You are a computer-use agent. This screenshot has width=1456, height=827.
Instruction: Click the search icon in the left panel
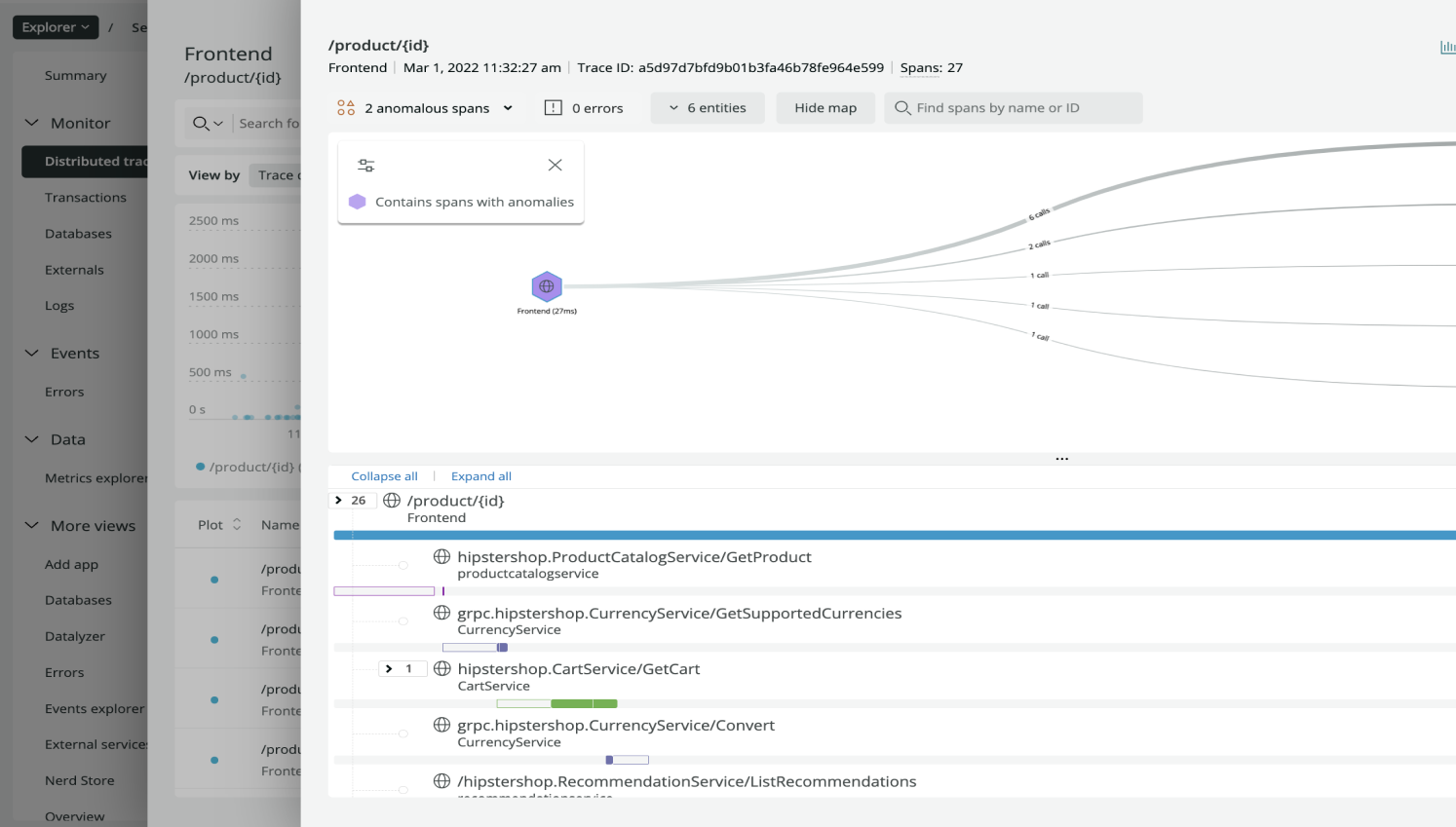[x=201, y=123]
